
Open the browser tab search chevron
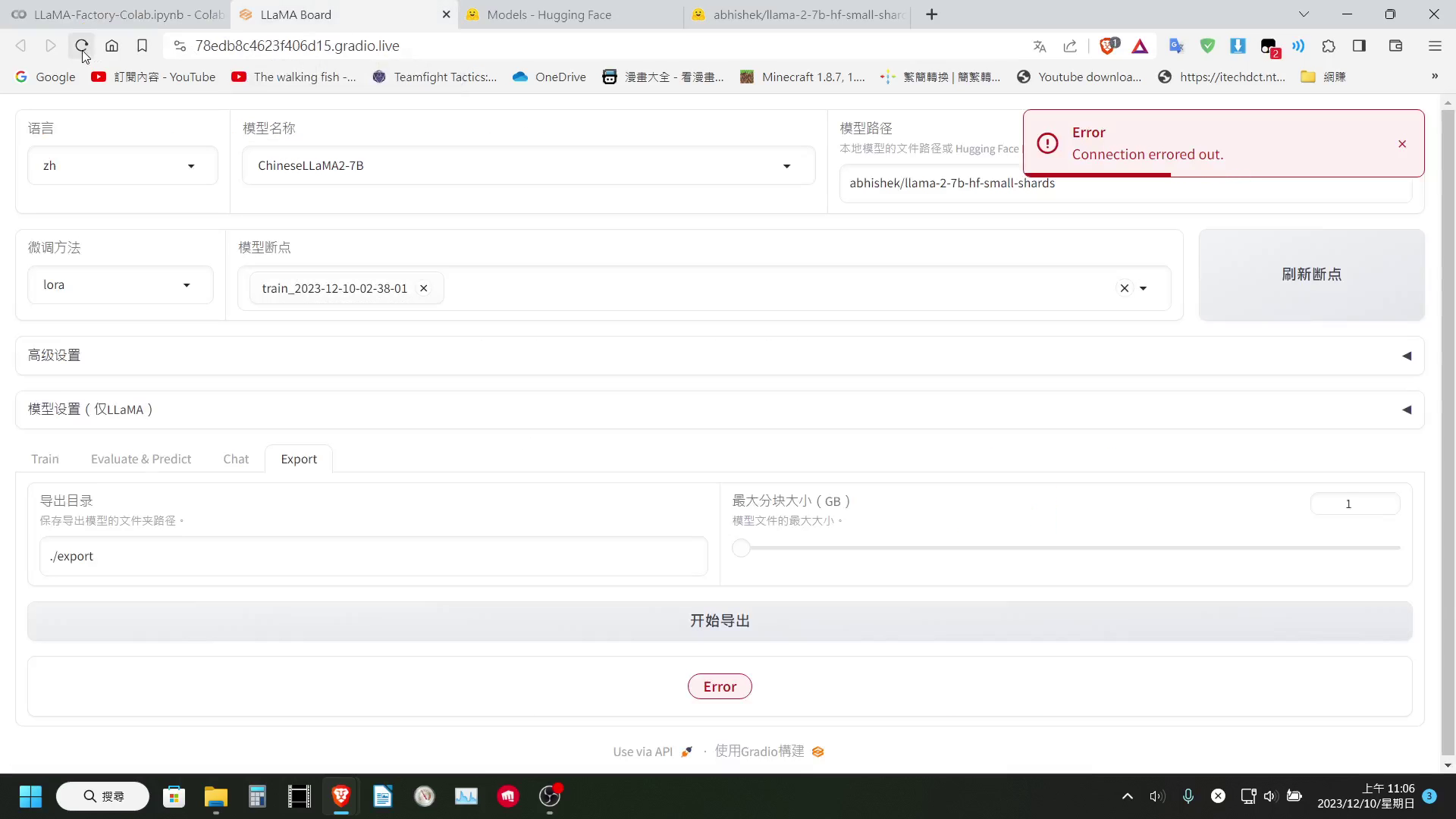1304,14
